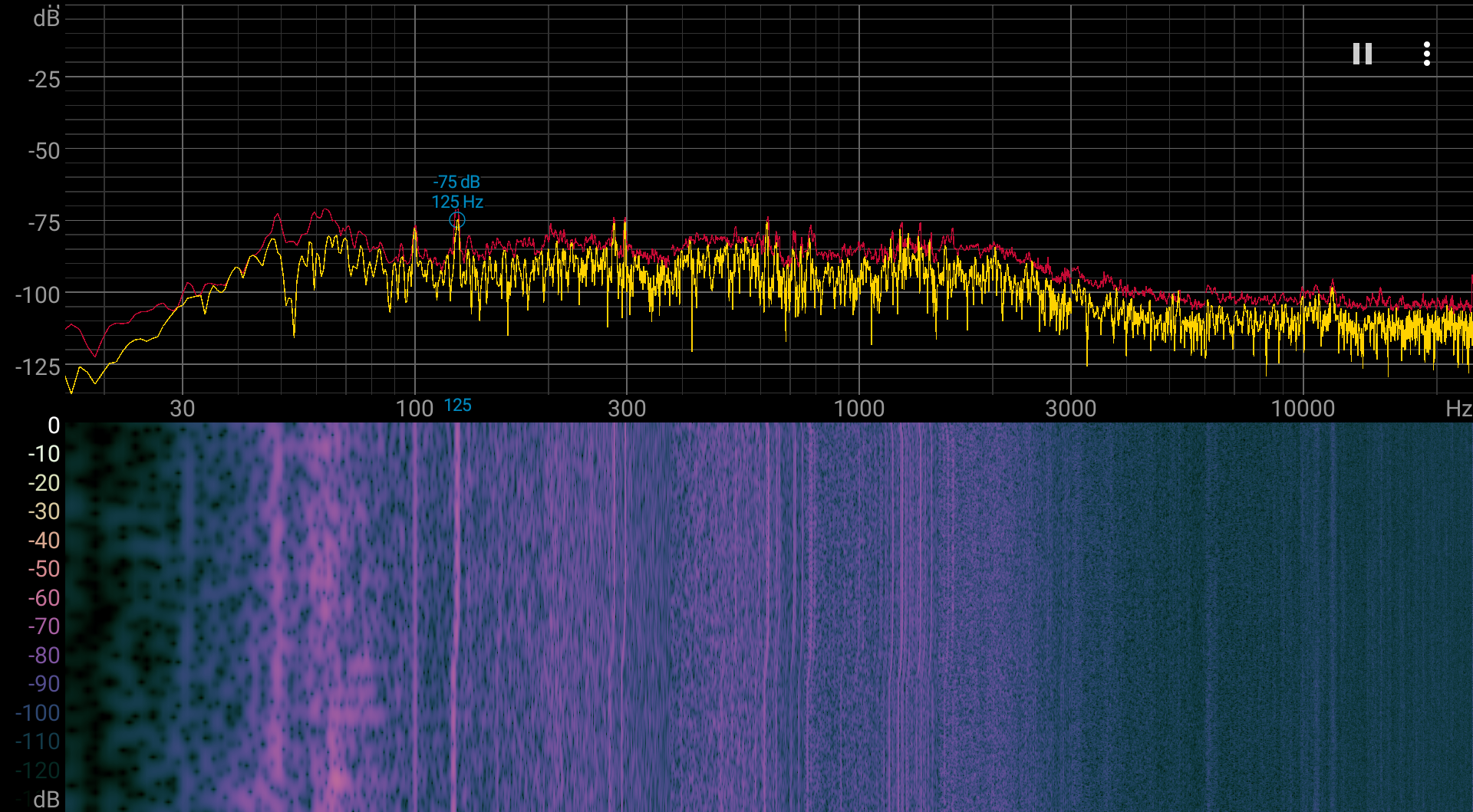The image size is (1473, 812).
Task: Click the '-70' spectrogram color scale label
Action: tap(44, 626)
